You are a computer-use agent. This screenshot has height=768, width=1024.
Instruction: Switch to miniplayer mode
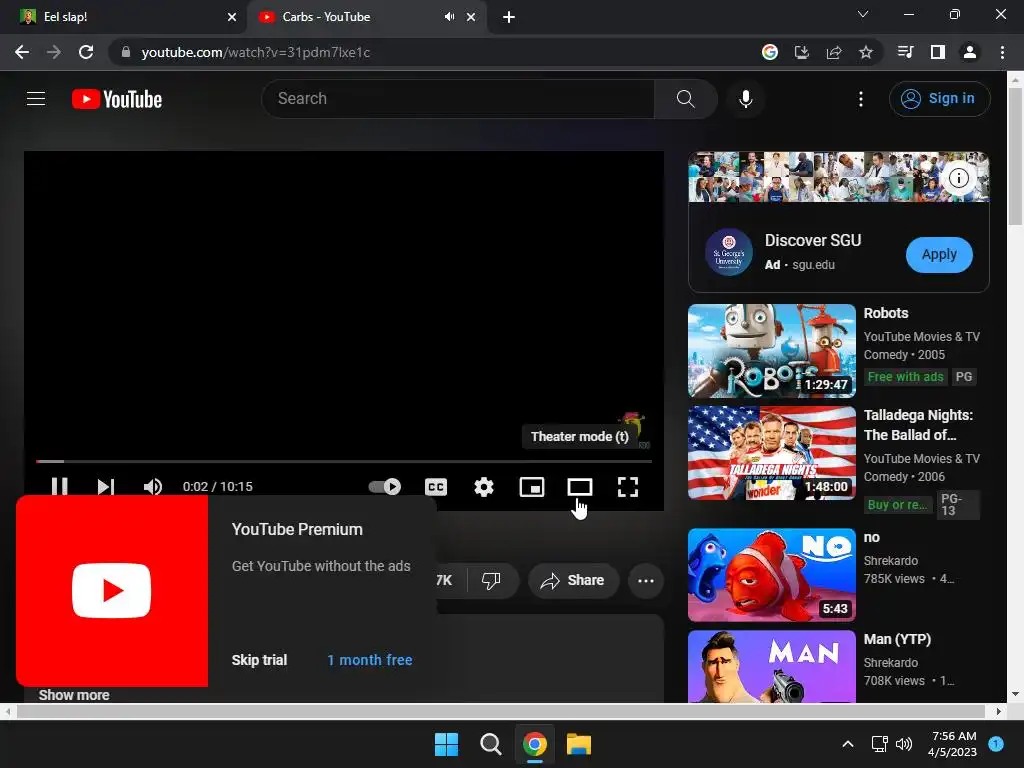coord(532,487)
